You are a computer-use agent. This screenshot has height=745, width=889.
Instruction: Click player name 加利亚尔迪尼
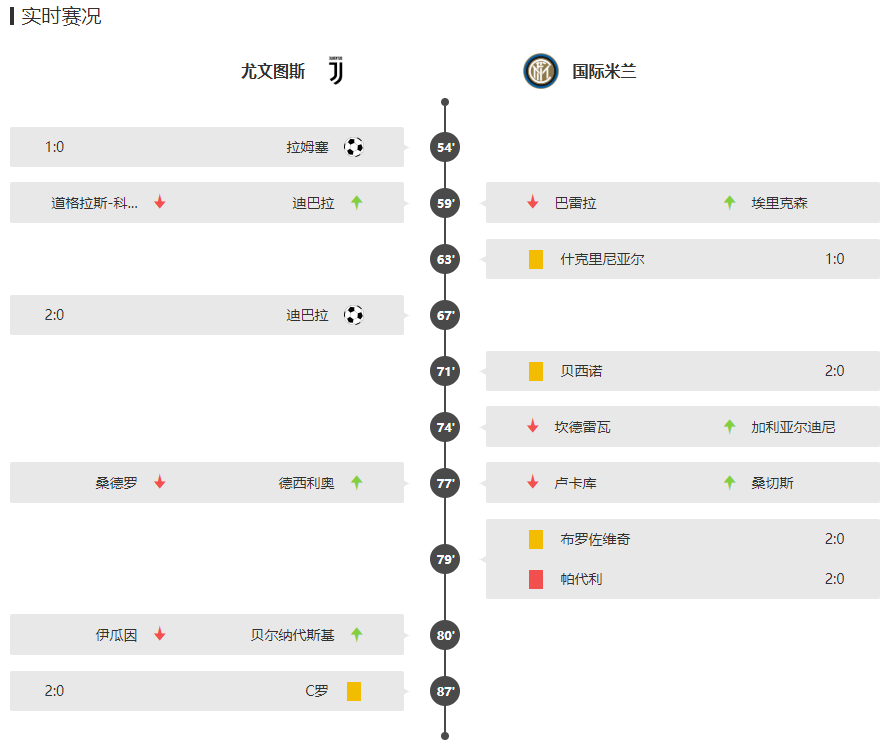pyautogui.click(x=793, y=427)
